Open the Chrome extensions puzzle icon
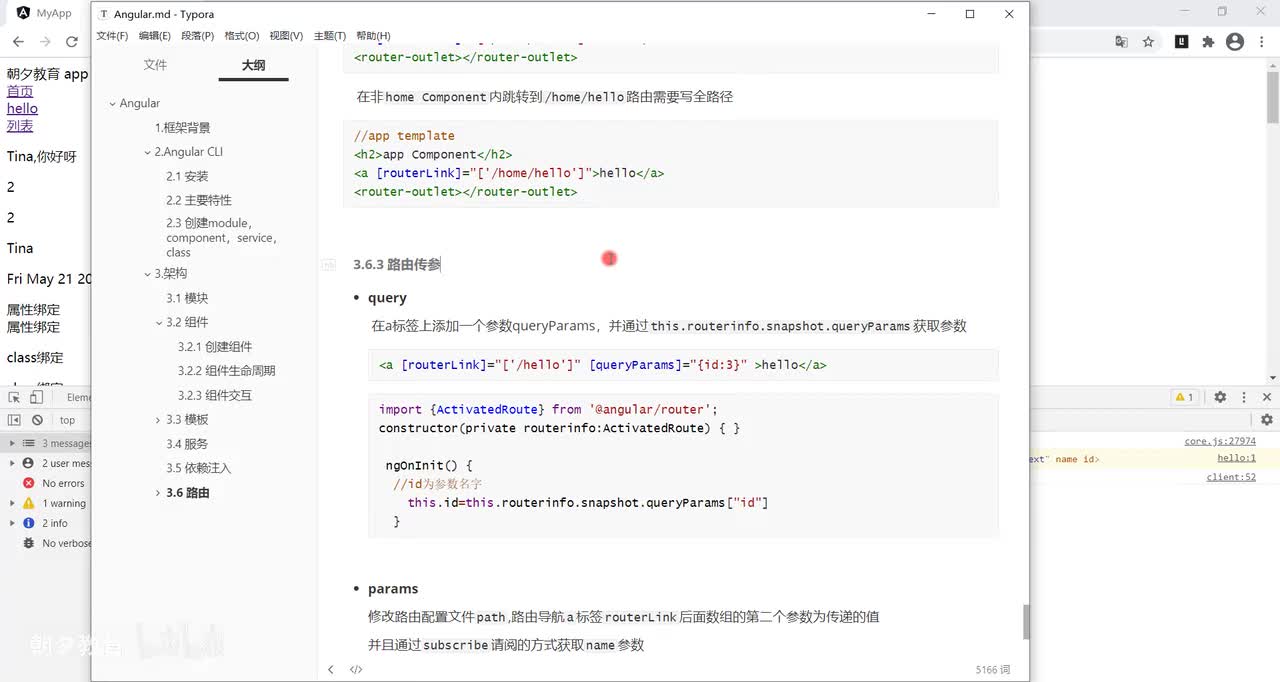This screenshot has height=682, width=1280. (1208, 42)
